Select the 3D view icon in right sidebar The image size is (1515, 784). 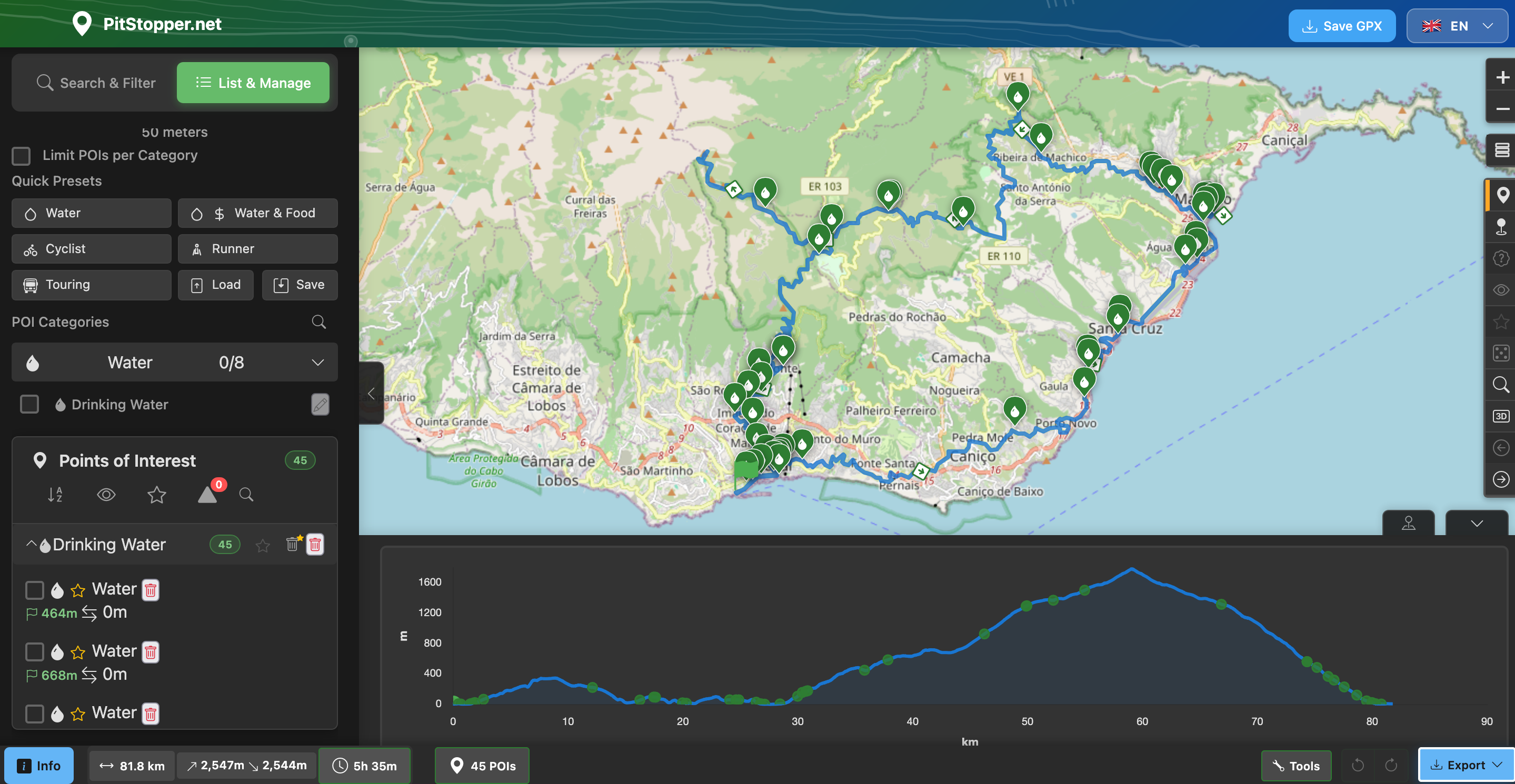coord(1501,416)
